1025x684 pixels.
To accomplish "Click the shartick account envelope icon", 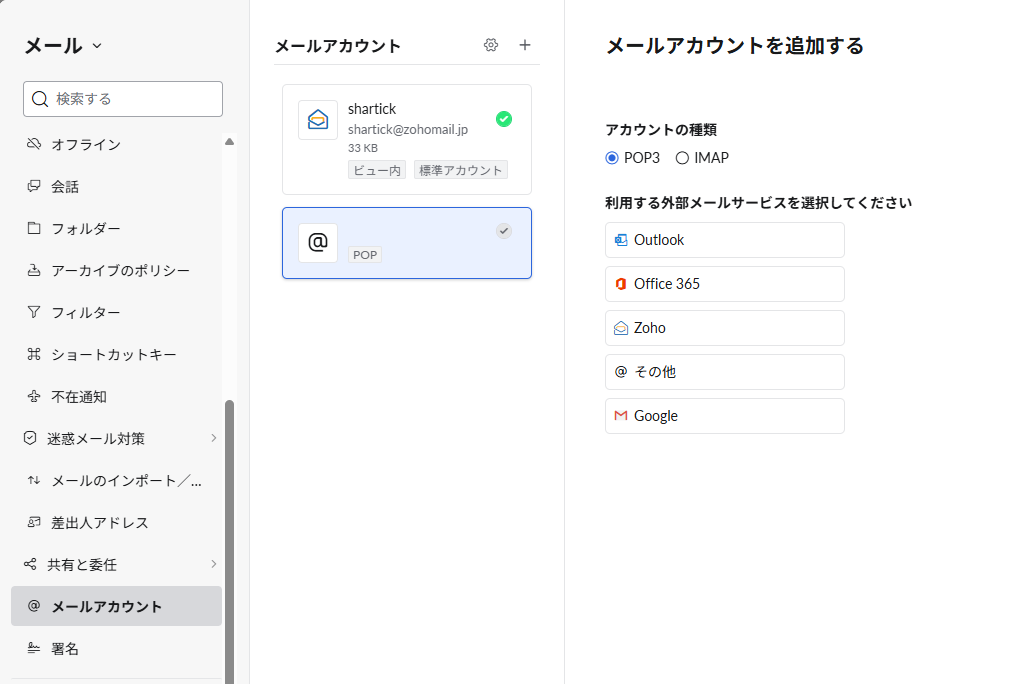I will [318, 120].
